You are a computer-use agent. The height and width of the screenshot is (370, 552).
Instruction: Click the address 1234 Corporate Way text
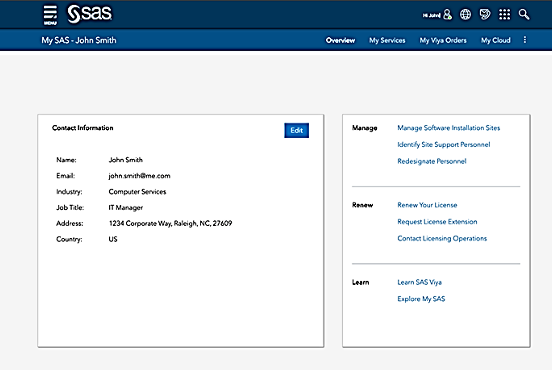[x=170, y=223]
